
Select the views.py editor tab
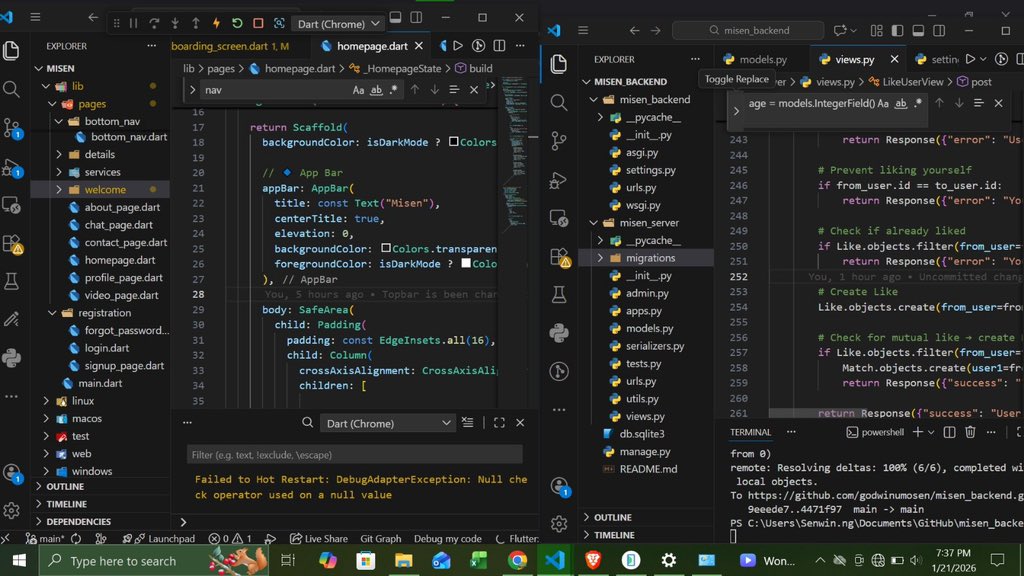coord(854,59)
